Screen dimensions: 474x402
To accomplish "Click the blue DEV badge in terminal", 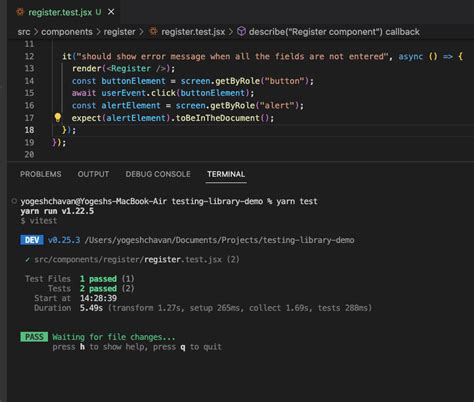I will pyautogui.click(x=32, y=240).
